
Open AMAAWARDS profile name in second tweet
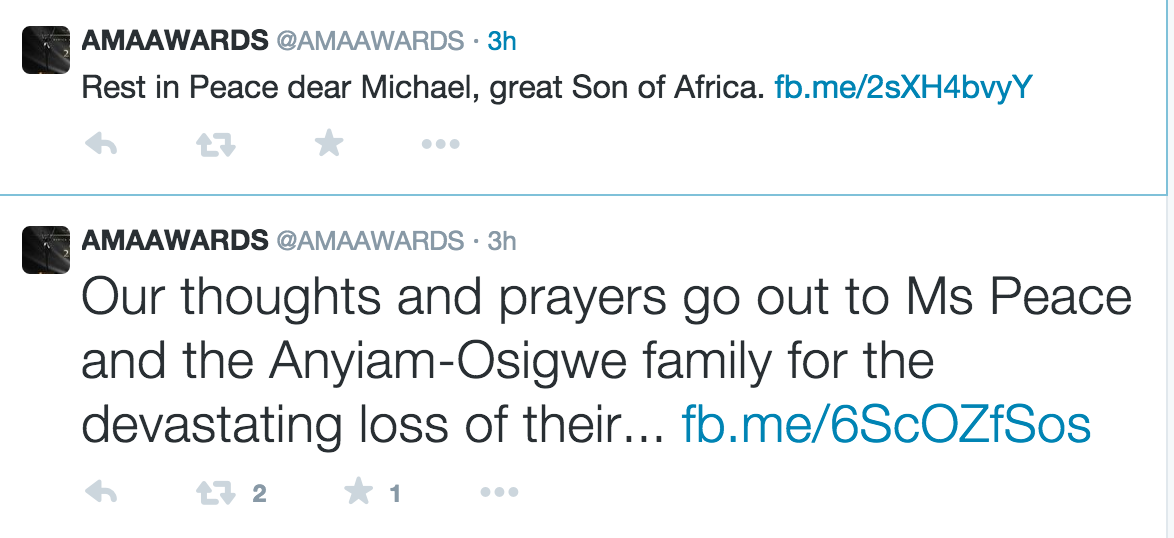pos(174,241)
